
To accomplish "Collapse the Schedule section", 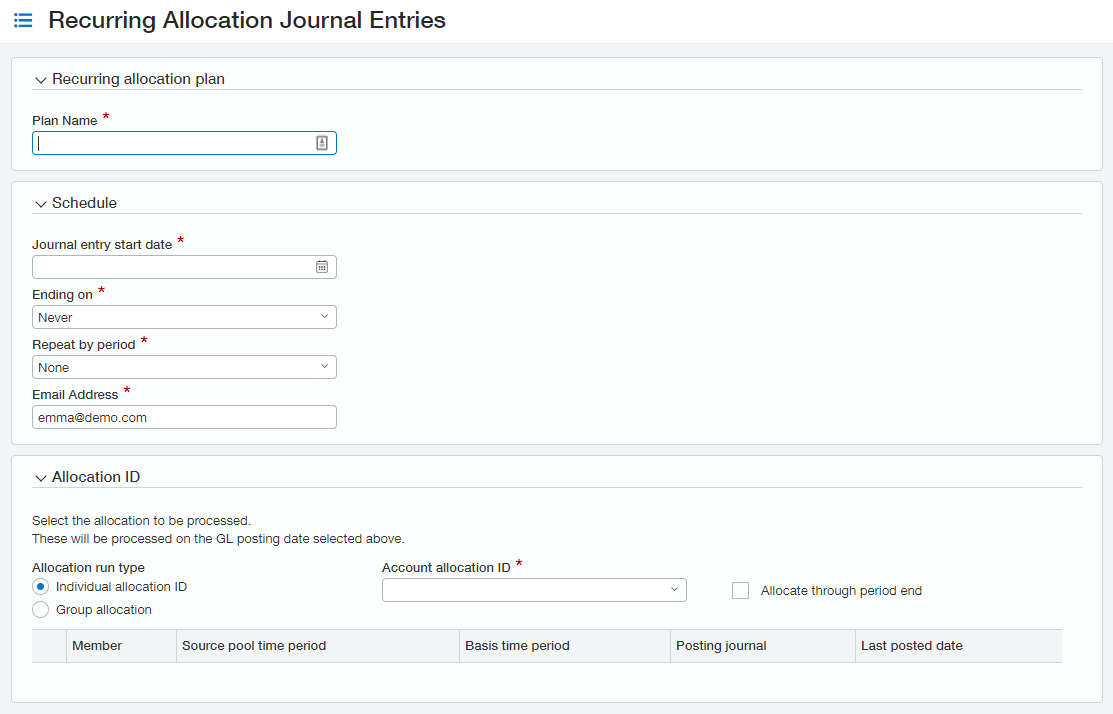I will pyautogui.click(x=40, y=203).
